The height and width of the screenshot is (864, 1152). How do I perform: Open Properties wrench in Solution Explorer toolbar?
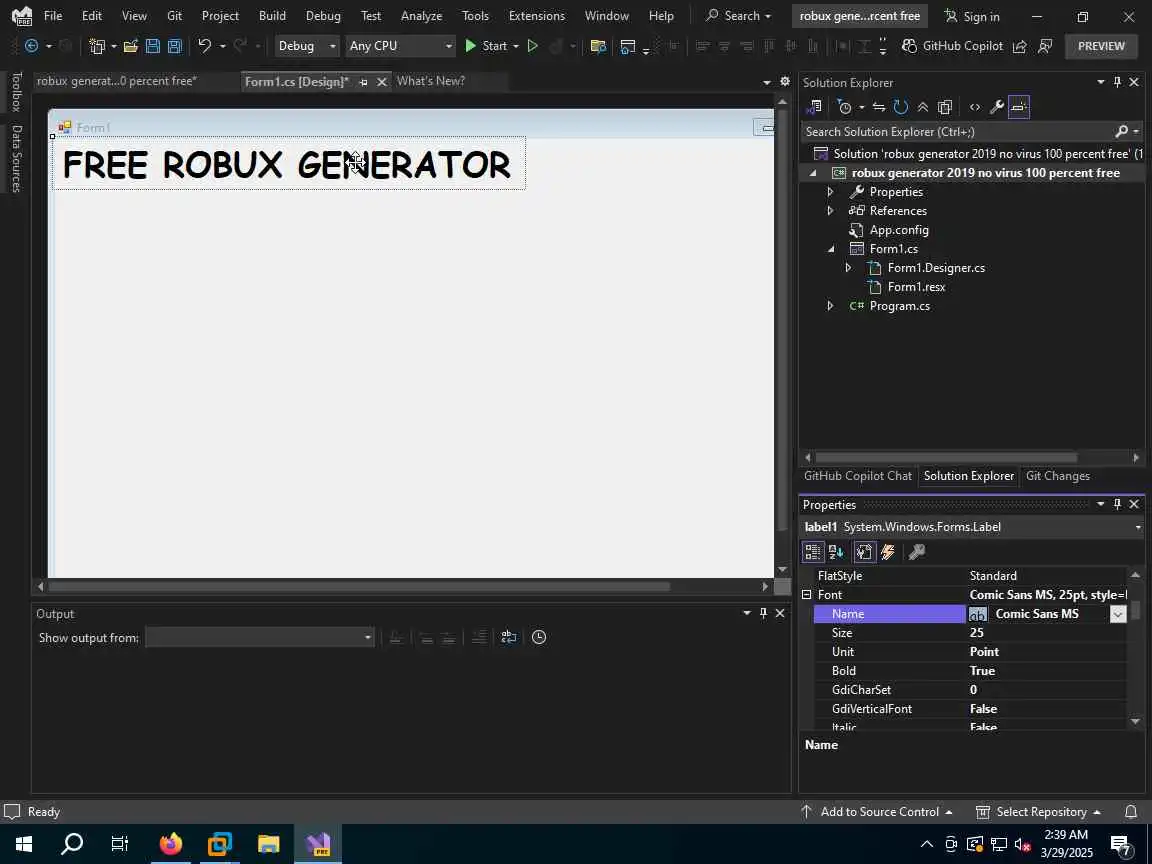pos(997,107)
